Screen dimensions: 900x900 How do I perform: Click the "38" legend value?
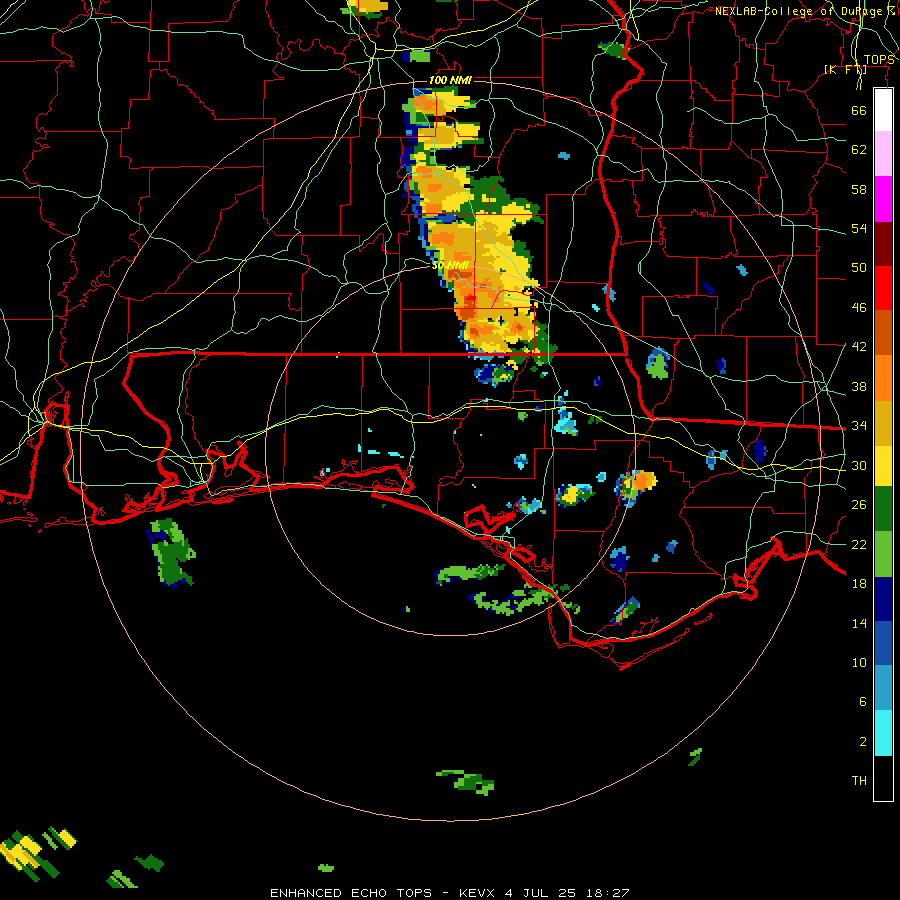(x=859, y=386)
